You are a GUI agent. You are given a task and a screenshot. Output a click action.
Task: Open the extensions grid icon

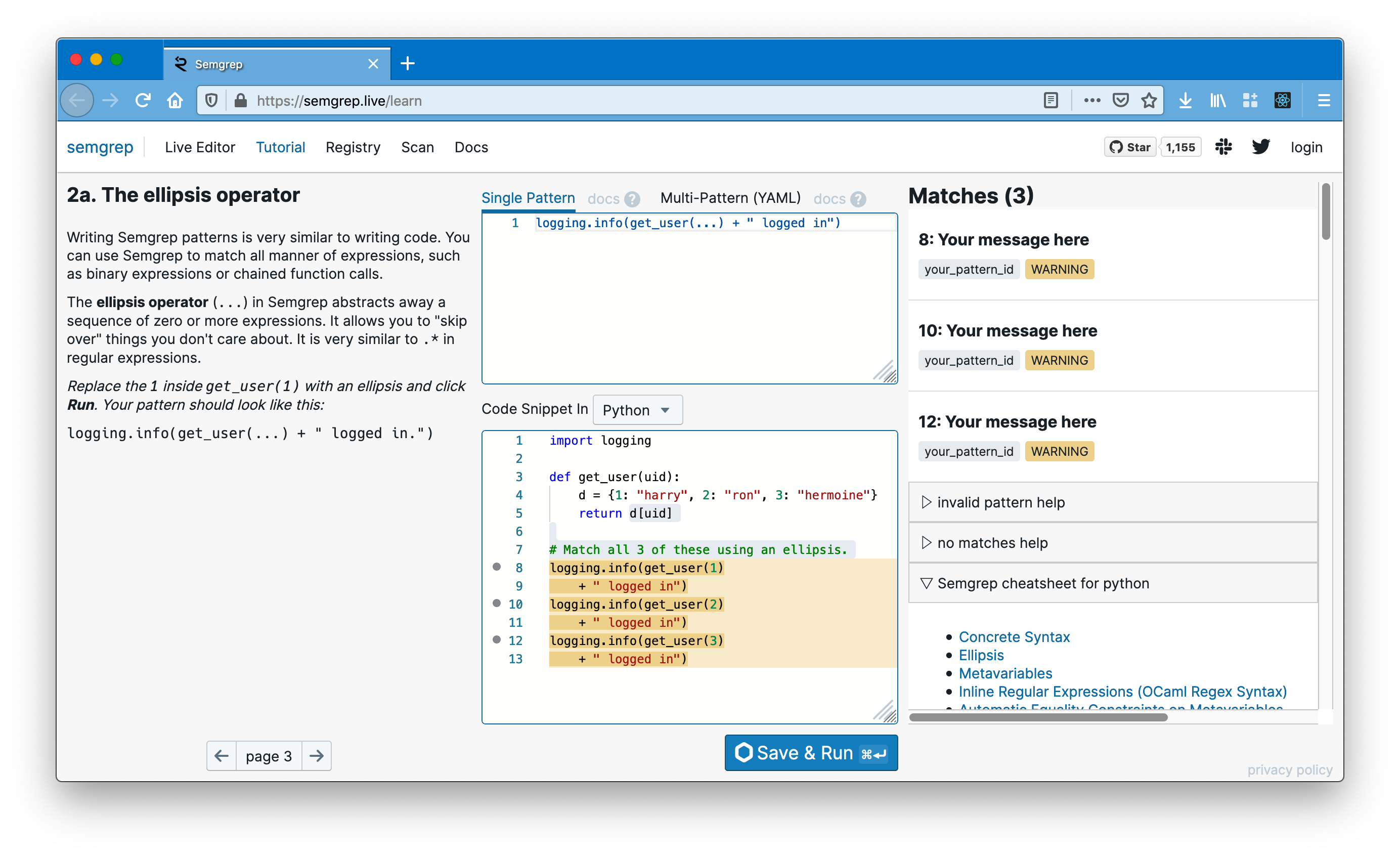tap(1250, 101)
